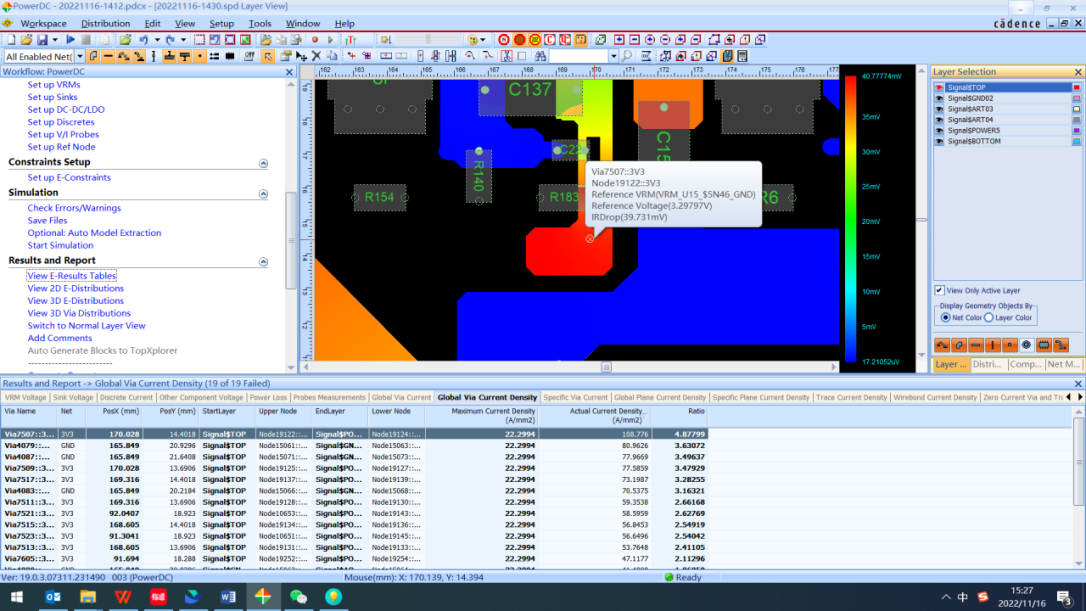Click the Start Simulation link

tap(60, 245)
